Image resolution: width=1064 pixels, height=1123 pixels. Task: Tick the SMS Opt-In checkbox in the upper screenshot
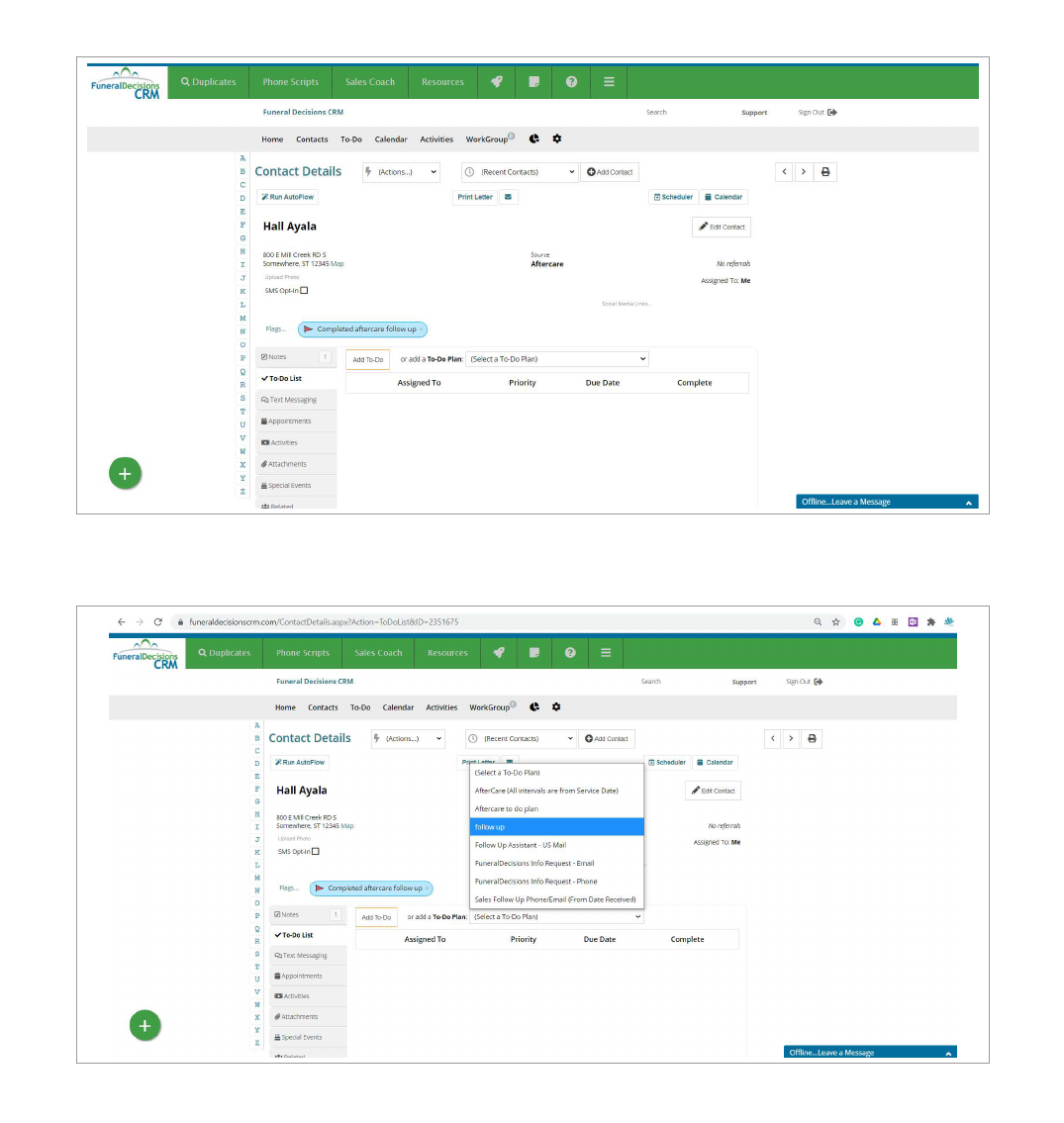[x=305, y=291]
